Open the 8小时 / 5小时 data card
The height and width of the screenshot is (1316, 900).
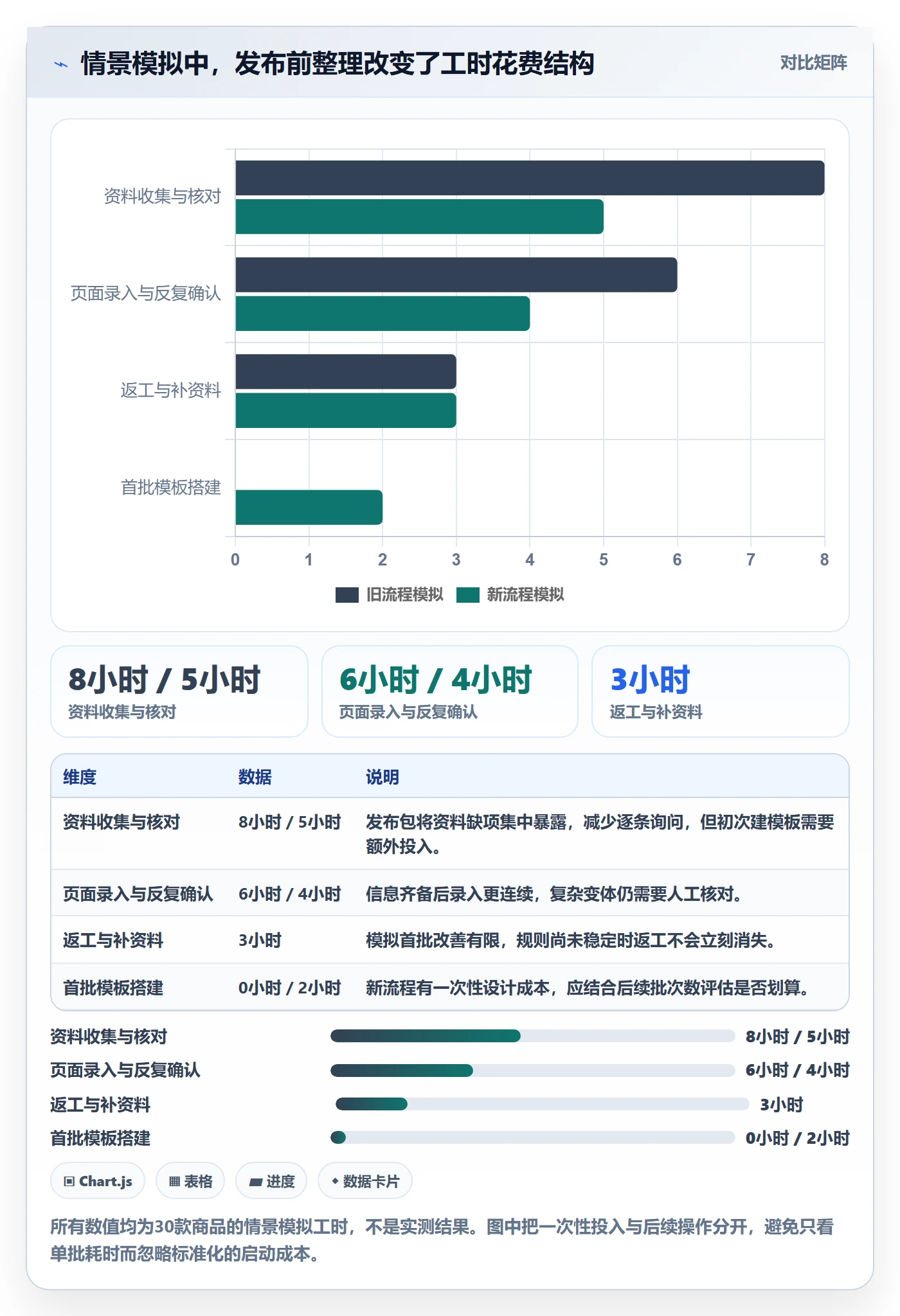(179, 691)
